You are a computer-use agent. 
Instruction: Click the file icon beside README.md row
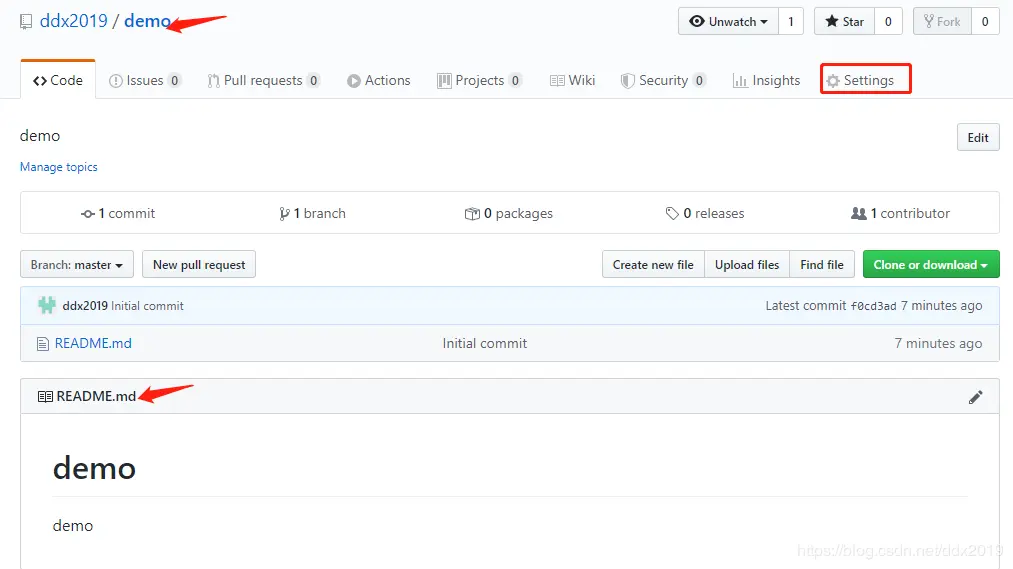(x=43, y=344)
